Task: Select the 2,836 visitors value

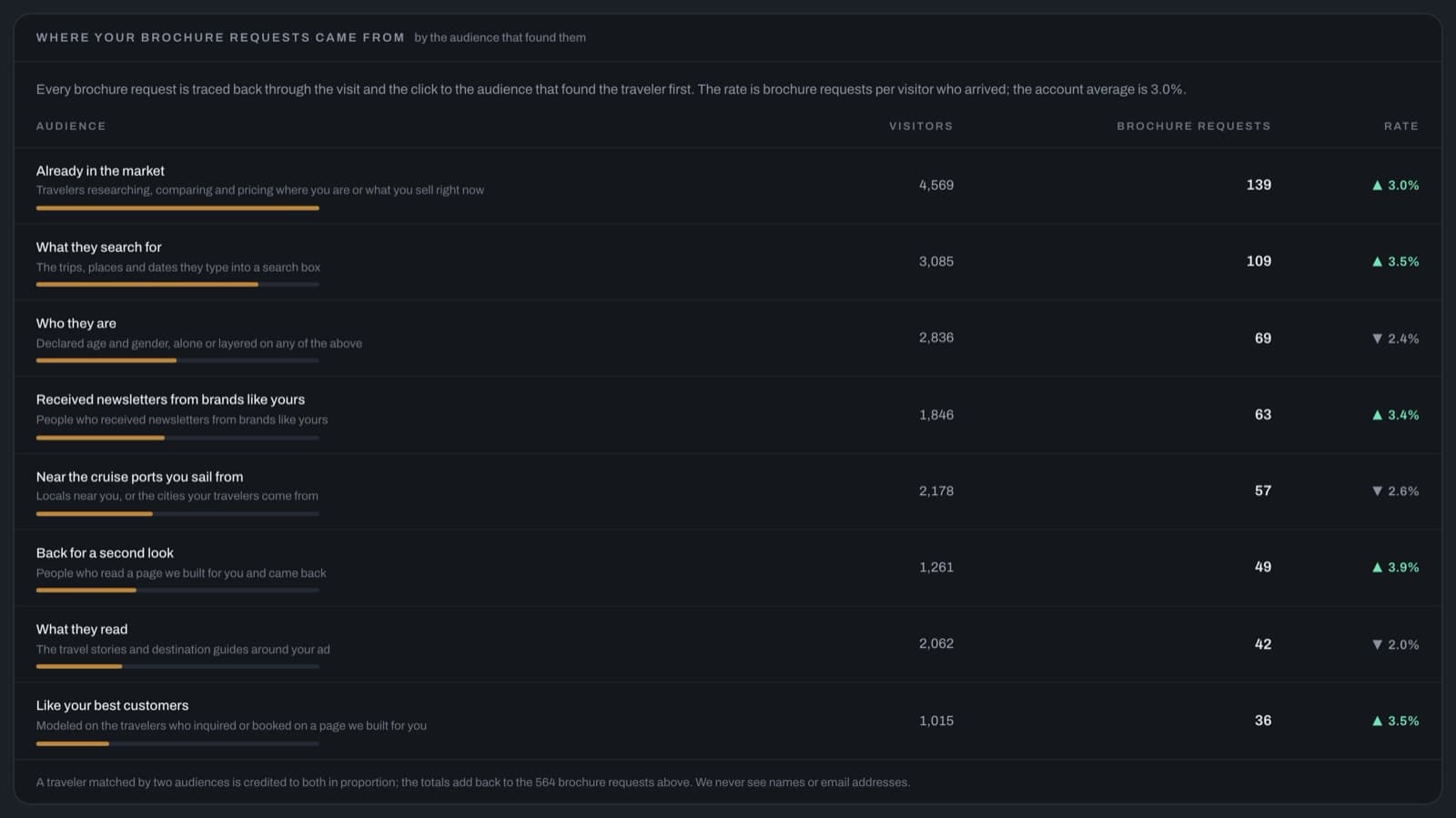Action: pos(936,338)
